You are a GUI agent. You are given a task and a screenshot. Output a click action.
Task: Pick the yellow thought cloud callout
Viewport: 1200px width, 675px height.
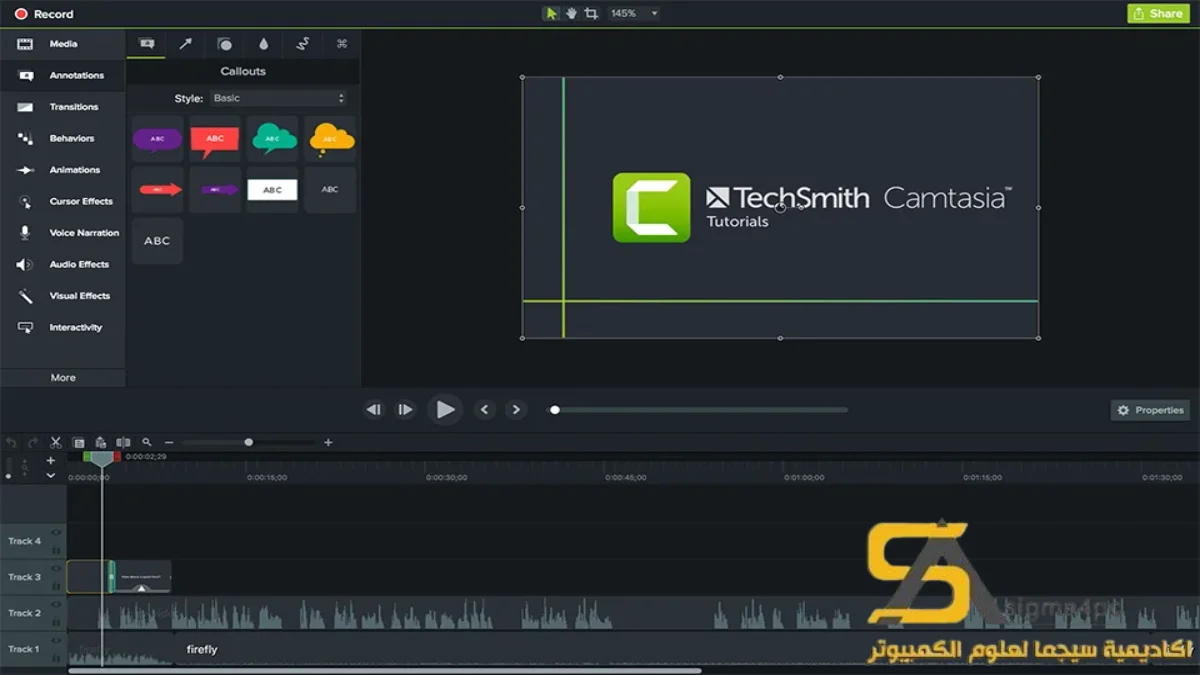pos(331,139)
